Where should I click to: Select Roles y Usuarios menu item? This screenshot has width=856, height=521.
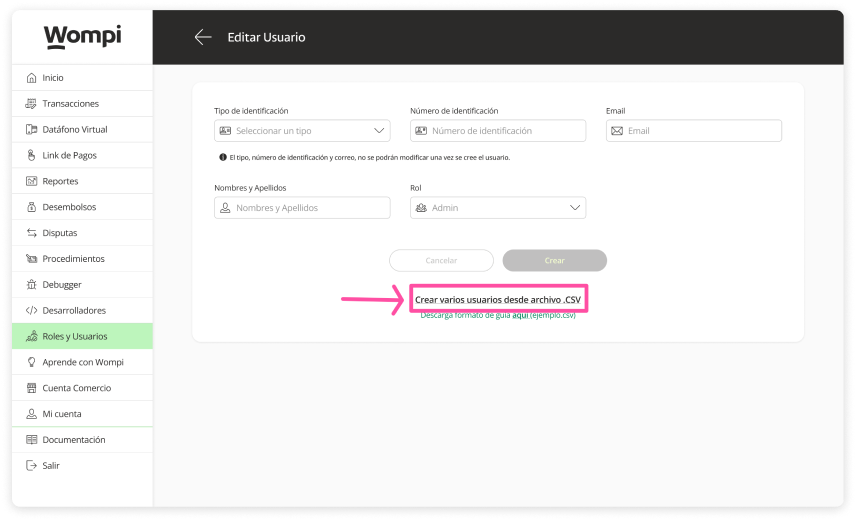[74, 337]
